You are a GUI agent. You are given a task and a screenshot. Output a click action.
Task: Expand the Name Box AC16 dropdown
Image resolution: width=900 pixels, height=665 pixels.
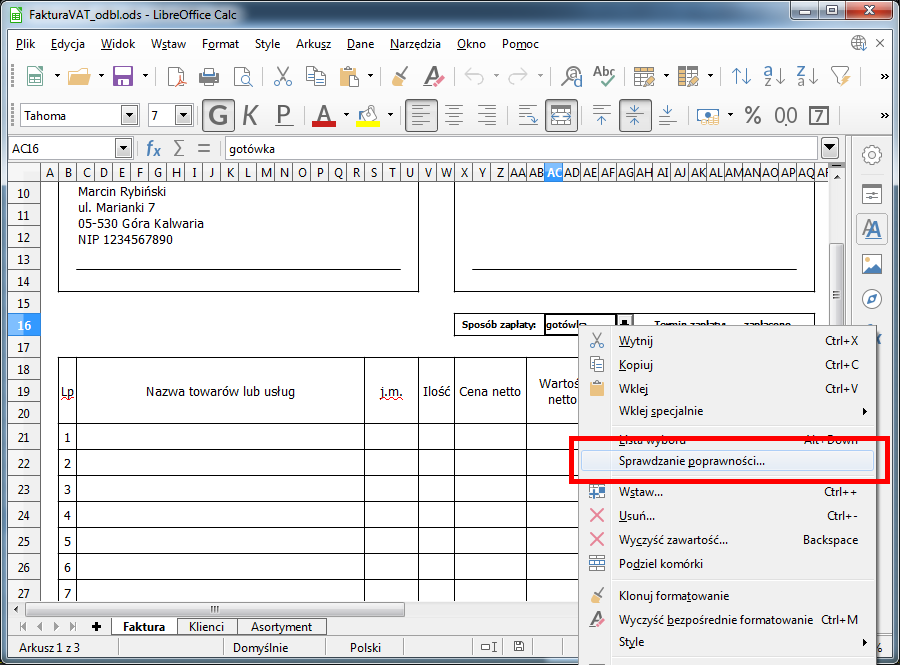(x=123, y=149)
